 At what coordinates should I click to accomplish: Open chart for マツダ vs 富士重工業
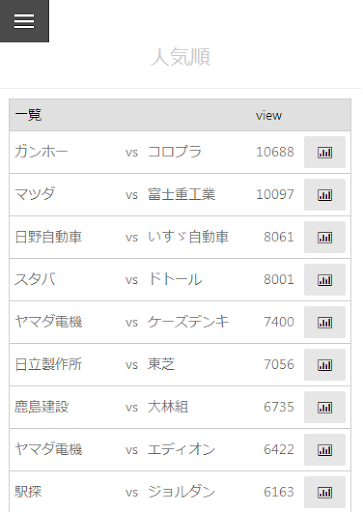(324, 195)
